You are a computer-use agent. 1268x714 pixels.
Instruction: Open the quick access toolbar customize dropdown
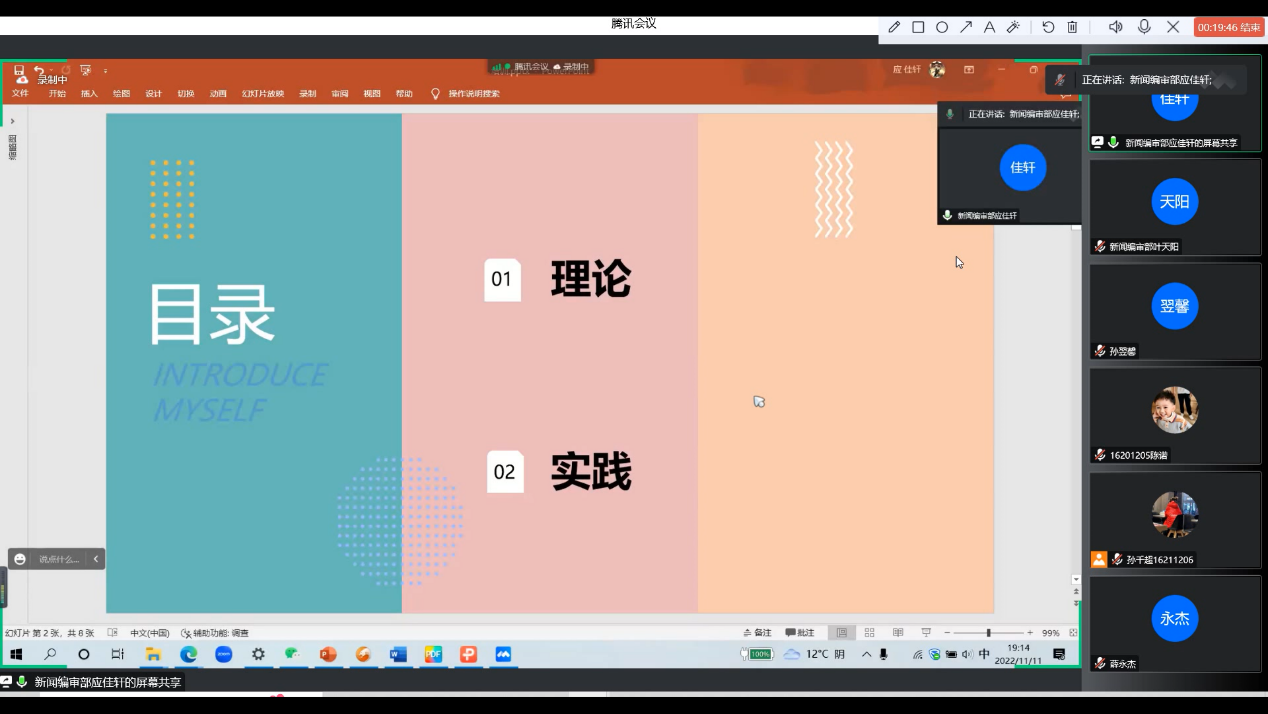(x=105, y=71)
